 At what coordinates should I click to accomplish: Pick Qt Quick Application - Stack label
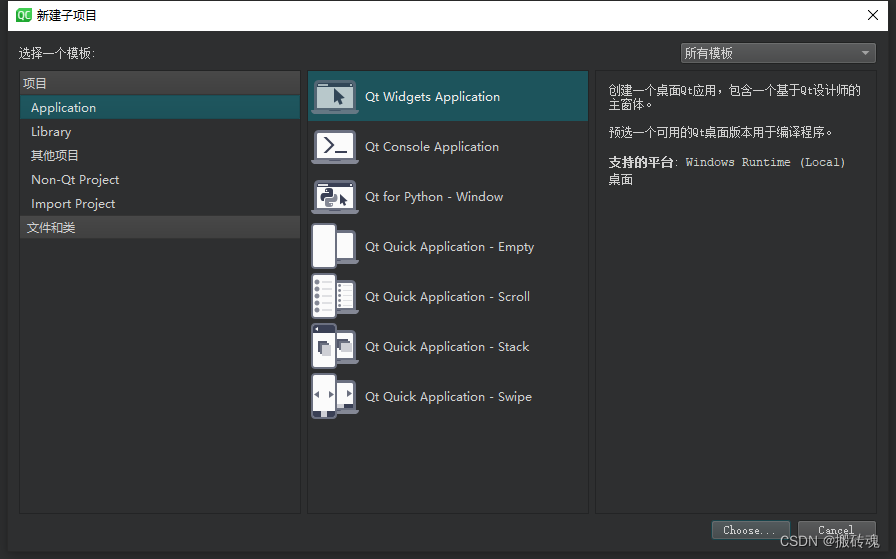pos(447,347)
